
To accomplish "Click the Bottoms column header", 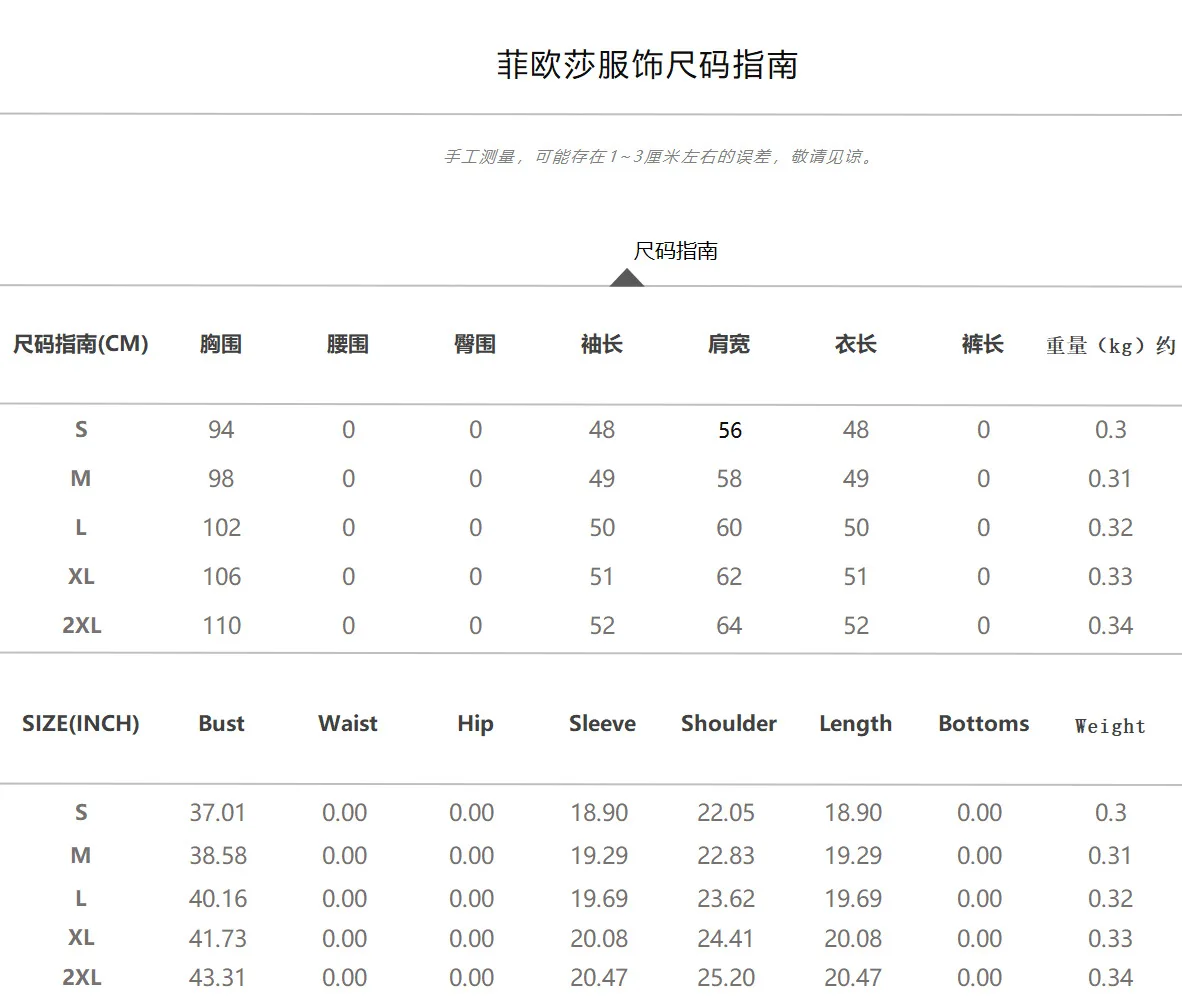I will click(x=983, y=724).
